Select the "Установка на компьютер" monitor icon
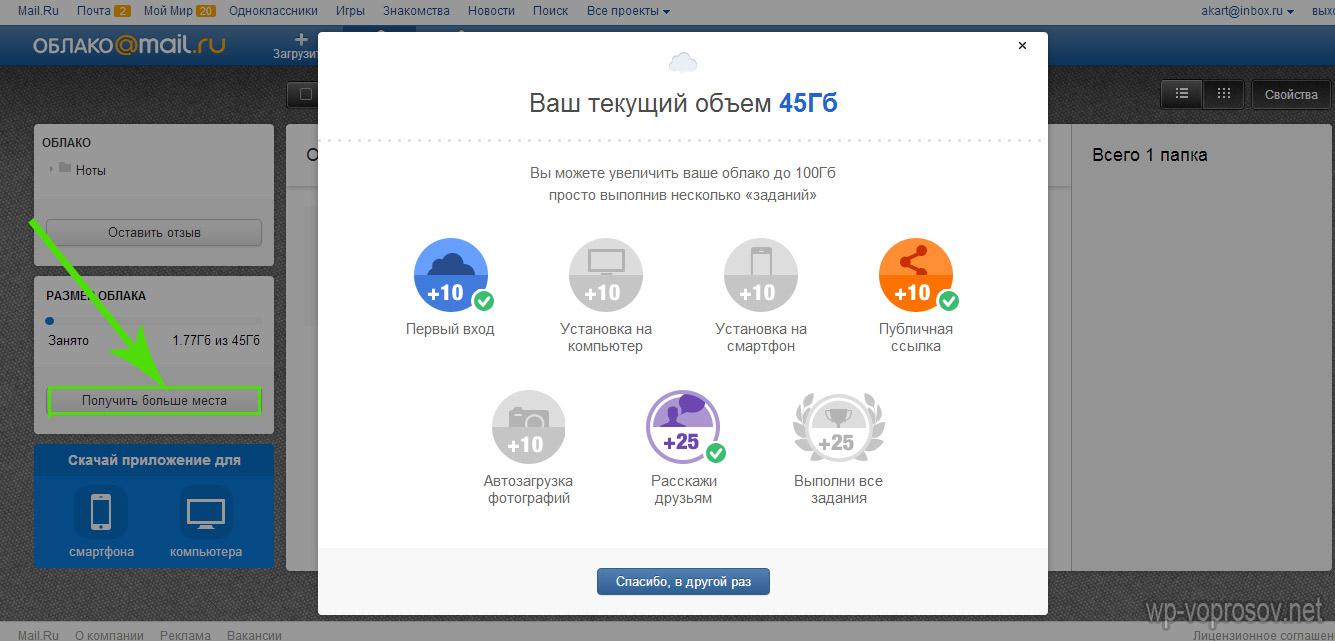Image resolution: width=1335 pixels, height=641 pixels. point(605,275)
